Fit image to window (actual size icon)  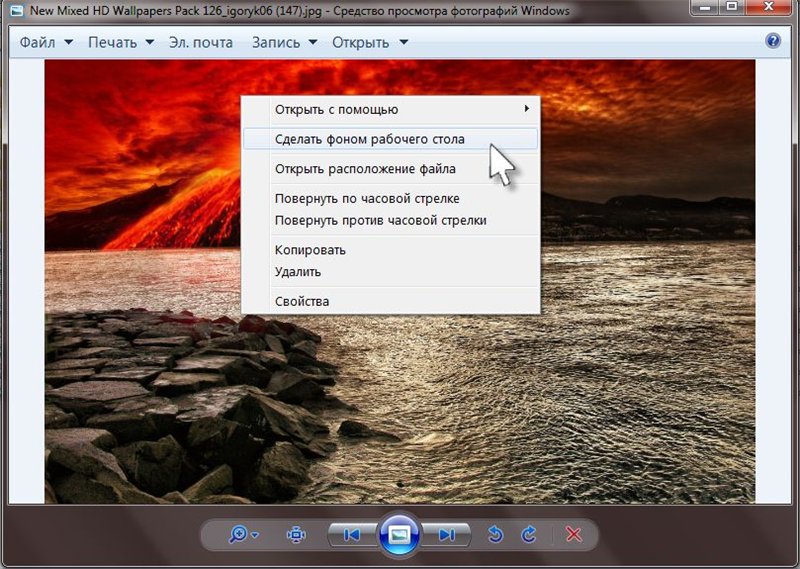[x=296, y=534]
